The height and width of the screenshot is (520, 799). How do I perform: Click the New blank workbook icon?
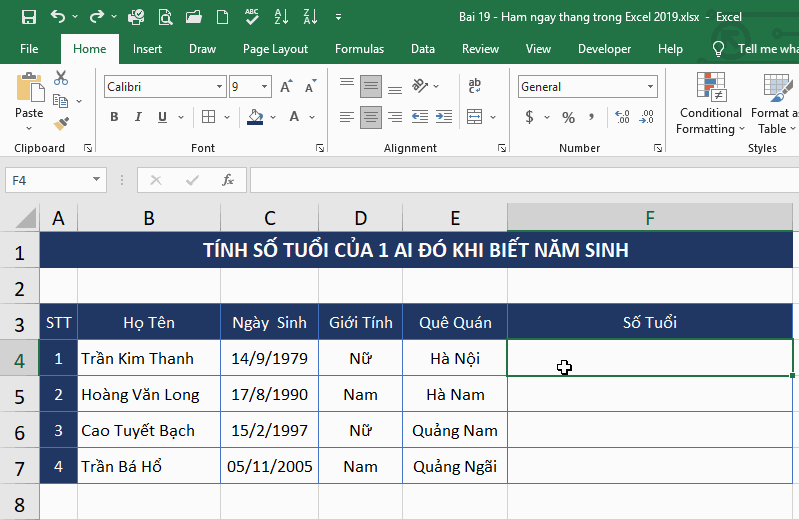pyautogui.click(x=222, y=17)
